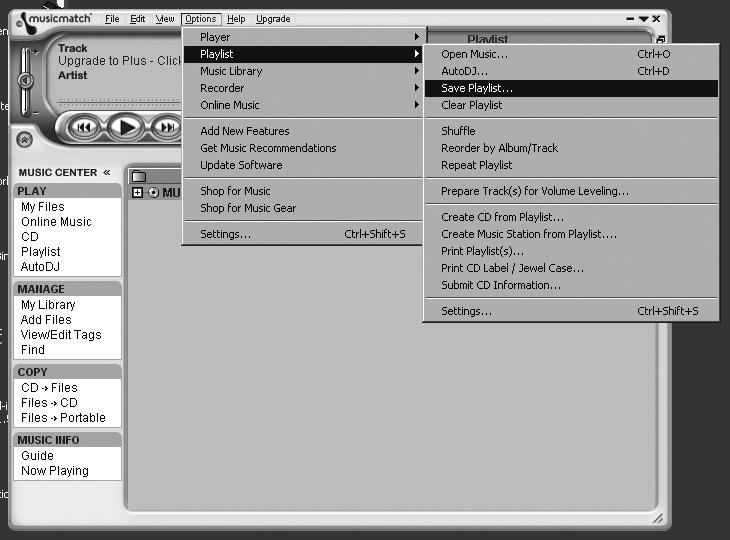Expand the Recorder submenu

click(303, 88)
